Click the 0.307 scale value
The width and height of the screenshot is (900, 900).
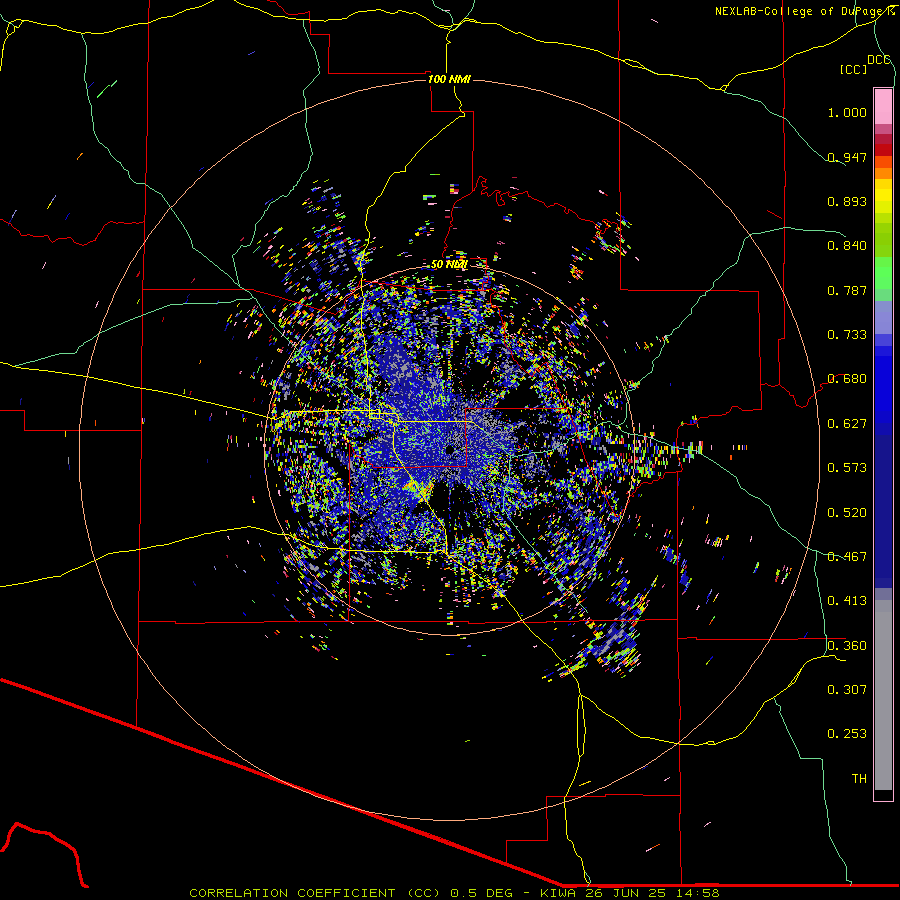point(847,690)
